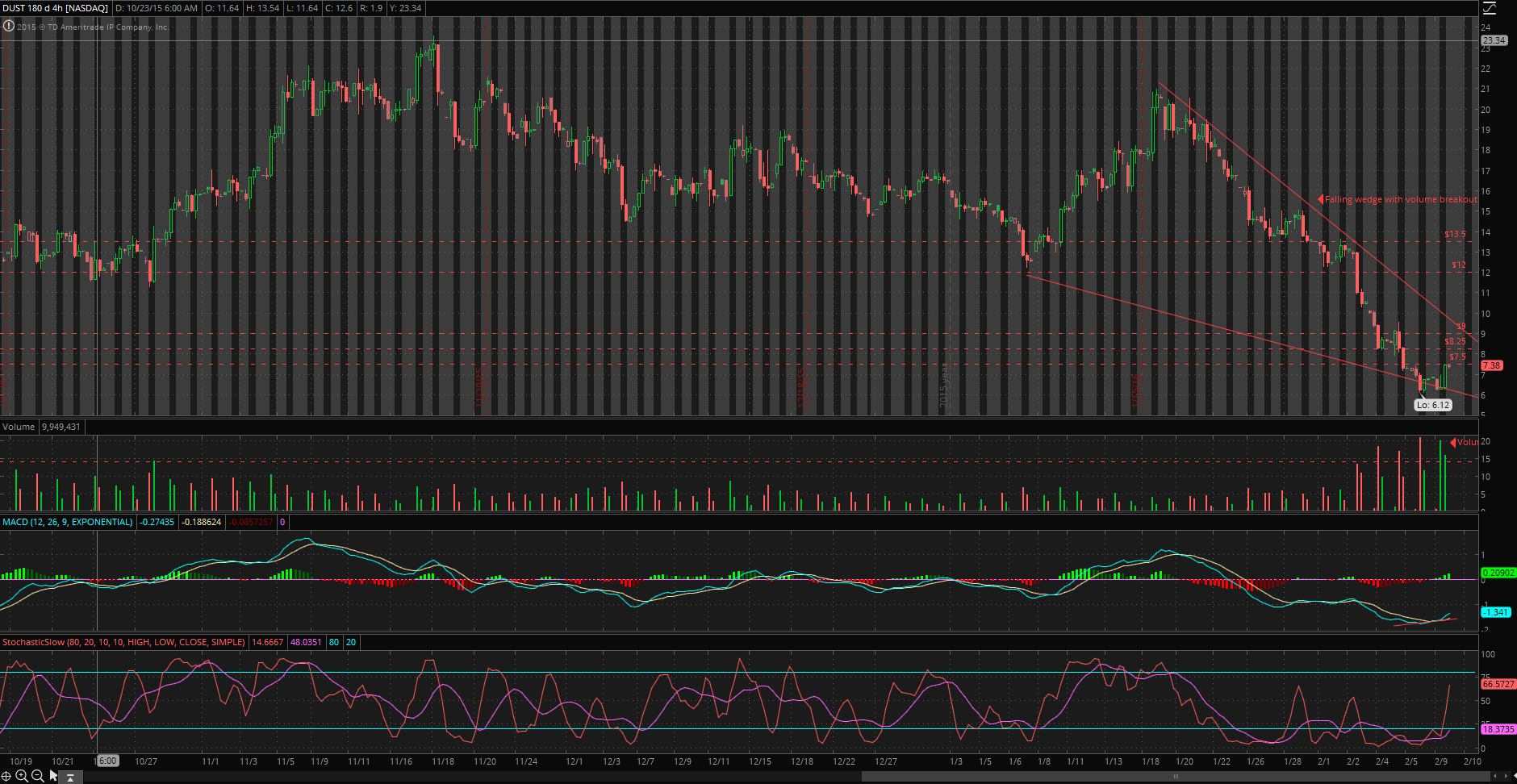Screen dimensions: 1517x784
Task: Select the StochasticSlow study label
Action: point(123,643)
